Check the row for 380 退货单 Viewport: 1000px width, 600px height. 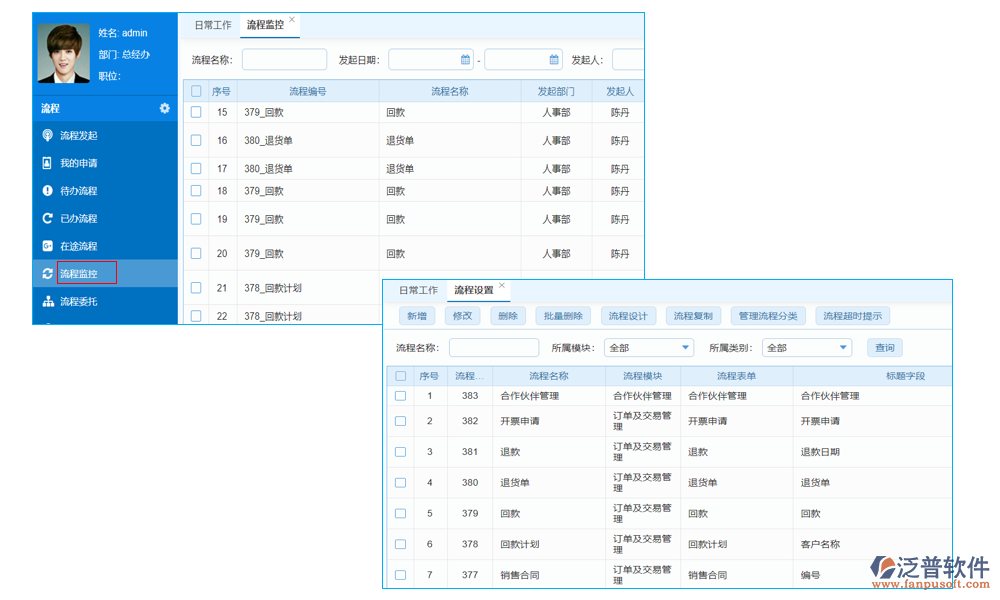401,482
